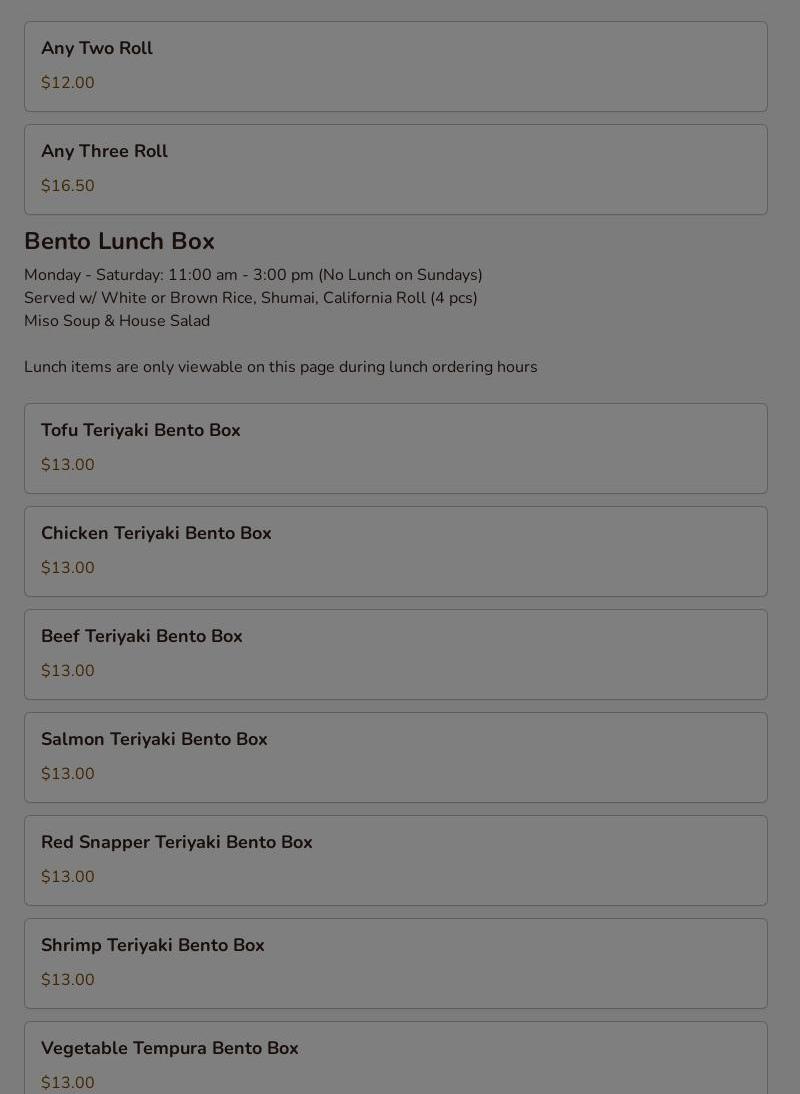Select Vegetable Tempura Bento Box
Viewport: 800px width, 1094px height.
[395, 1058]
